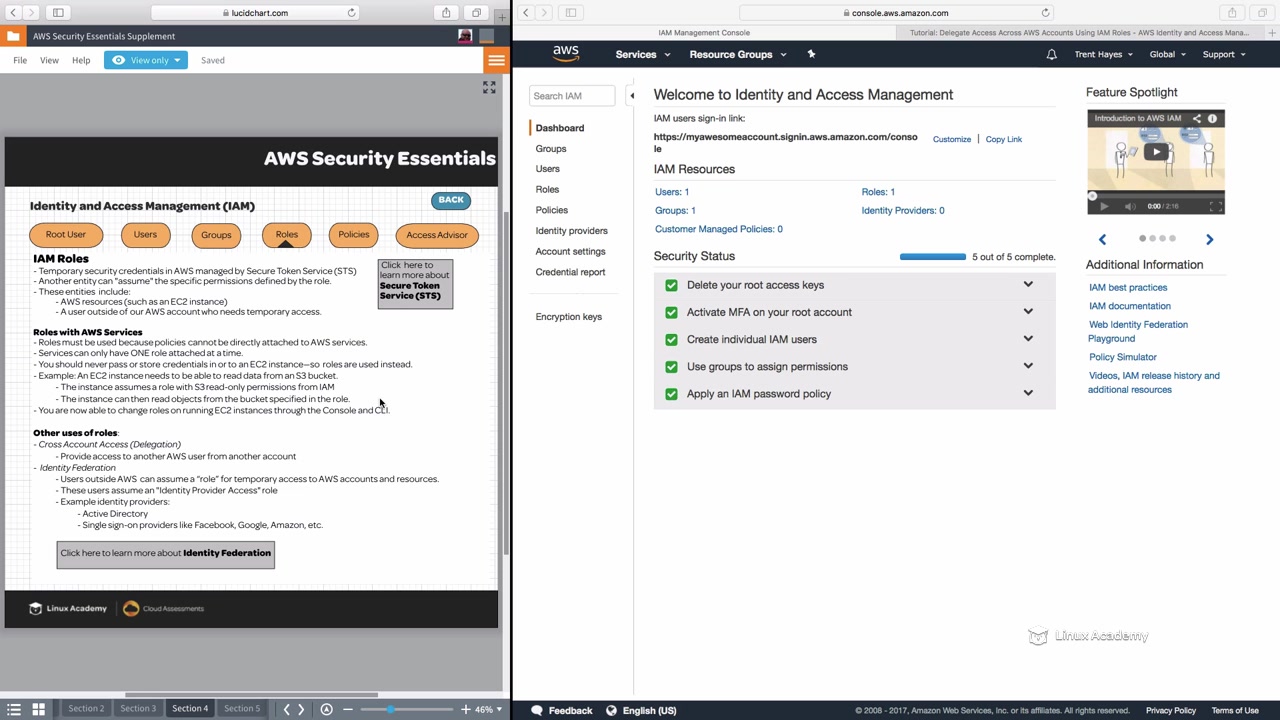
Task: Click the Lucidchart horizontal scrollbar
Action: [x=251, y=695]
